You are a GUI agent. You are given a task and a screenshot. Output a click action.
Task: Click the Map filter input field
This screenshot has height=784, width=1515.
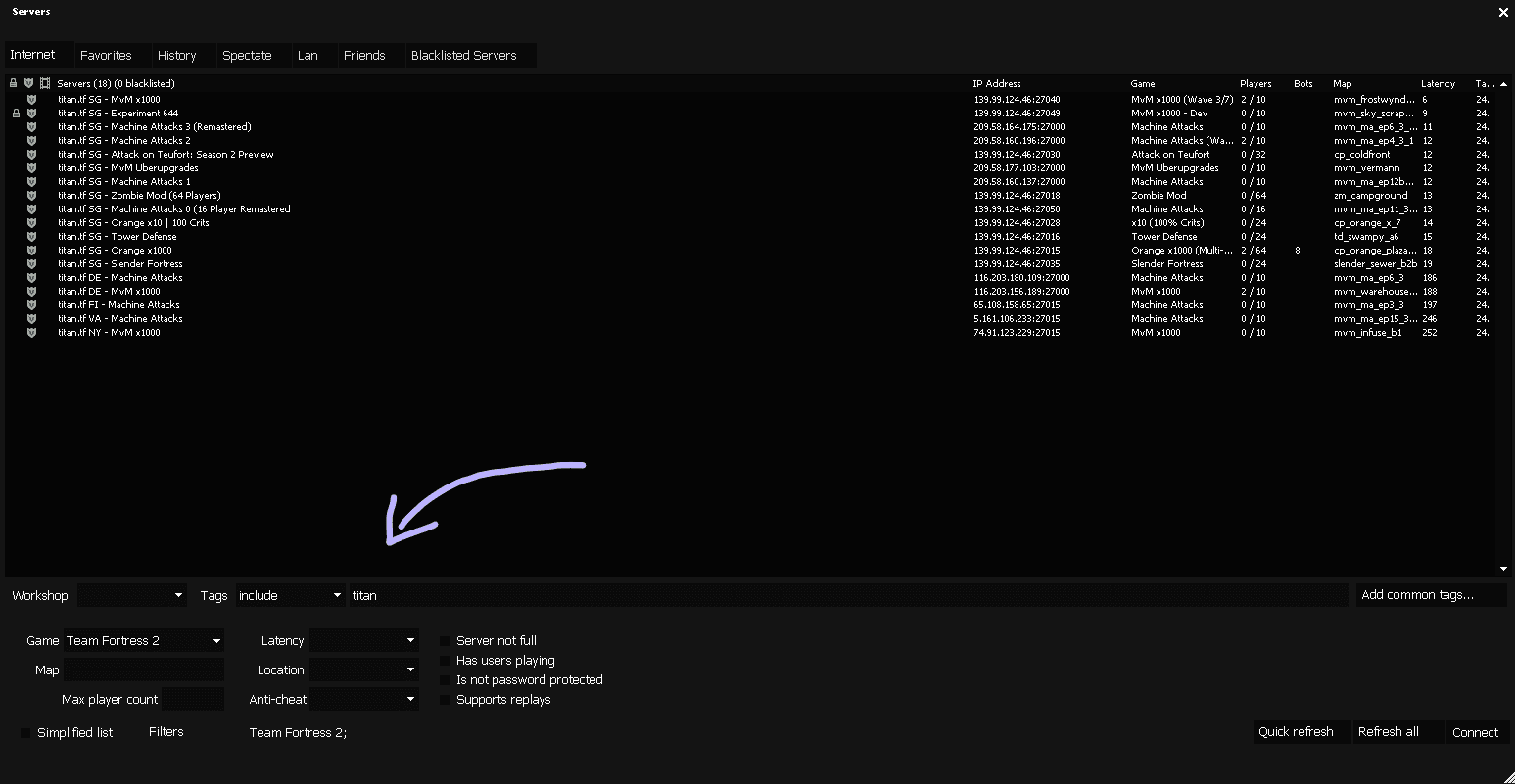coord(144,670)
